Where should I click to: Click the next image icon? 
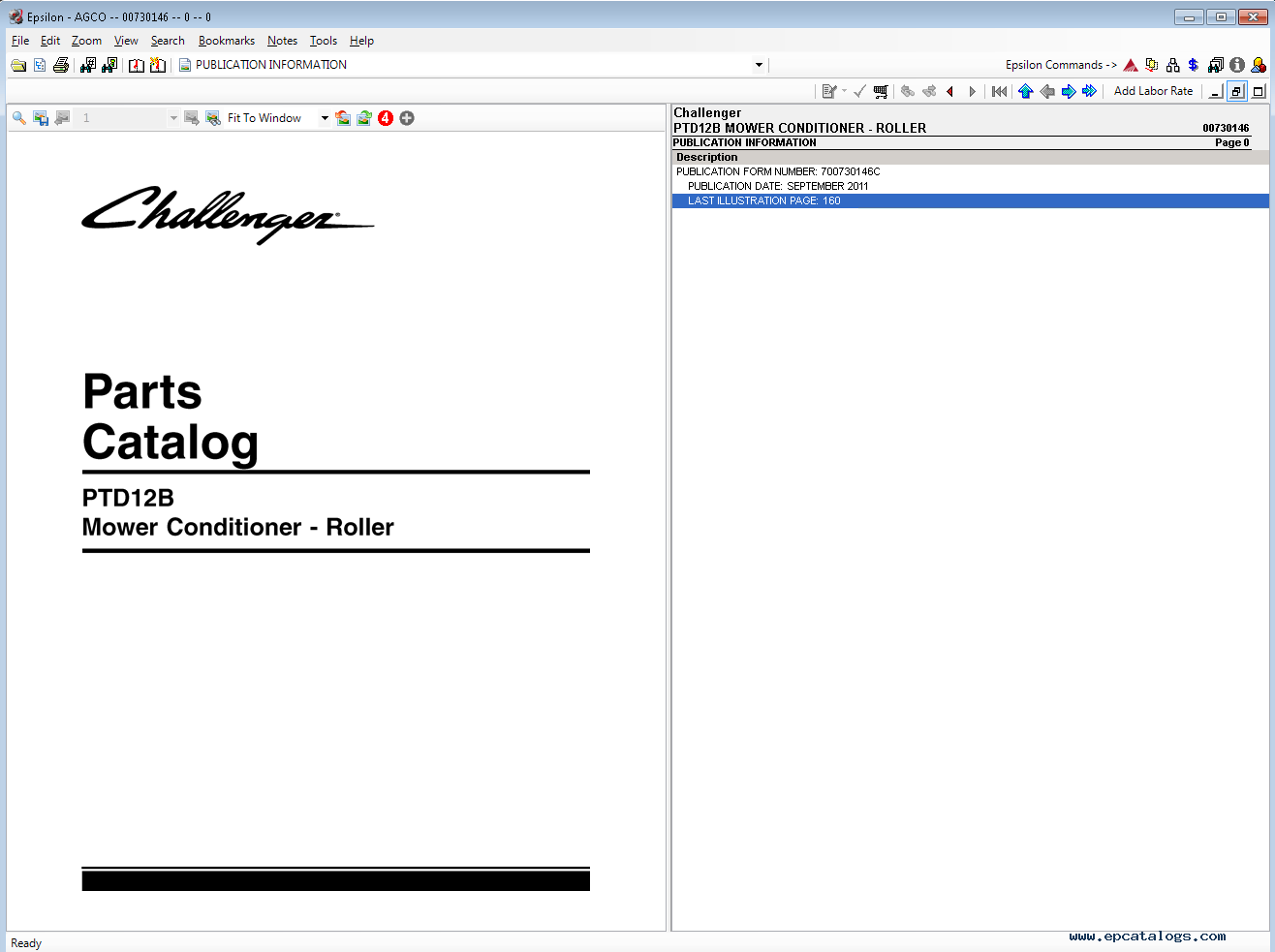192,118
